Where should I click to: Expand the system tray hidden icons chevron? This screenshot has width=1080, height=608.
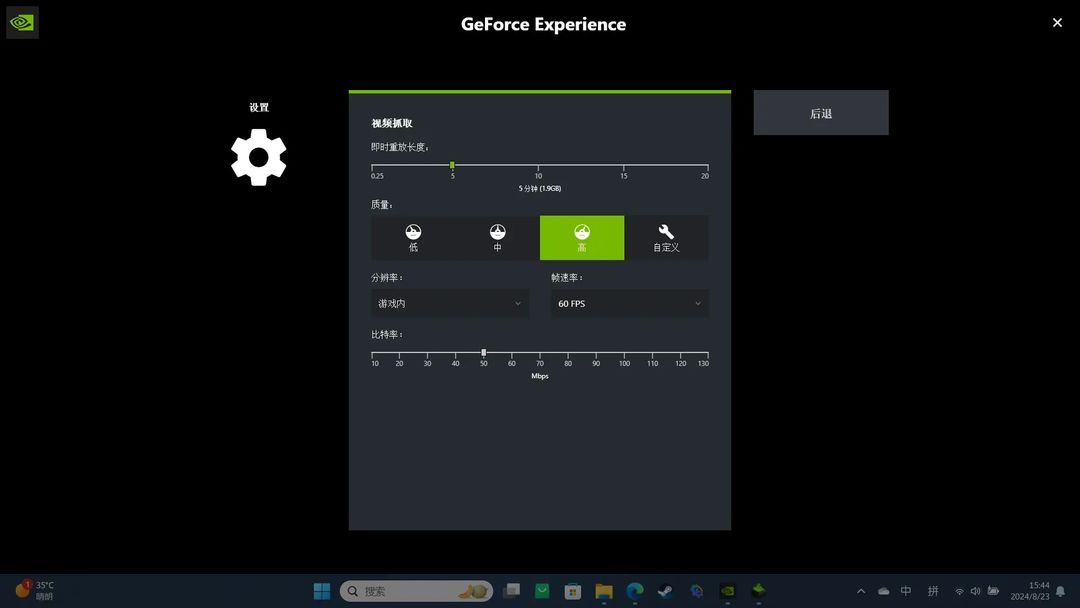click(861, 591)
